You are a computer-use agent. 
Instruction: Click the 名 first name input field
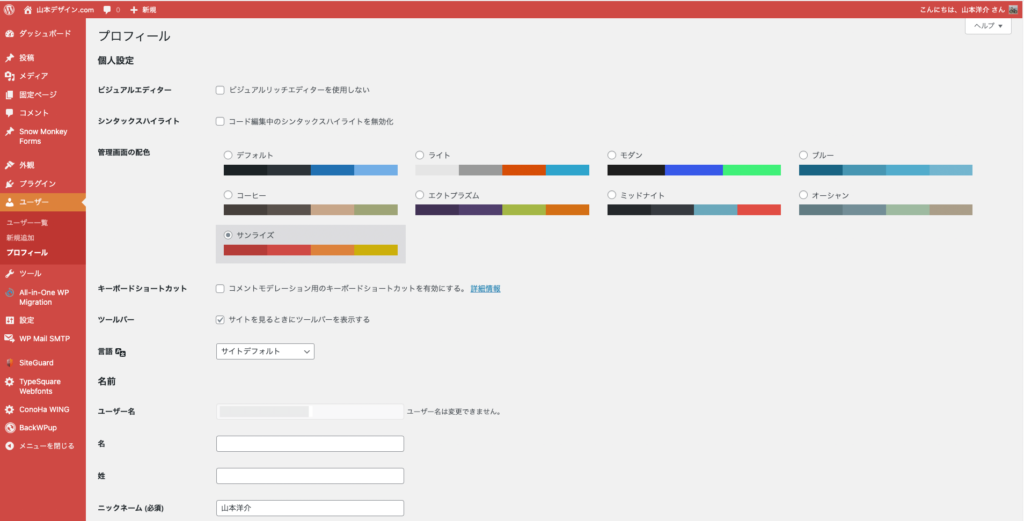tap(310, 444)
